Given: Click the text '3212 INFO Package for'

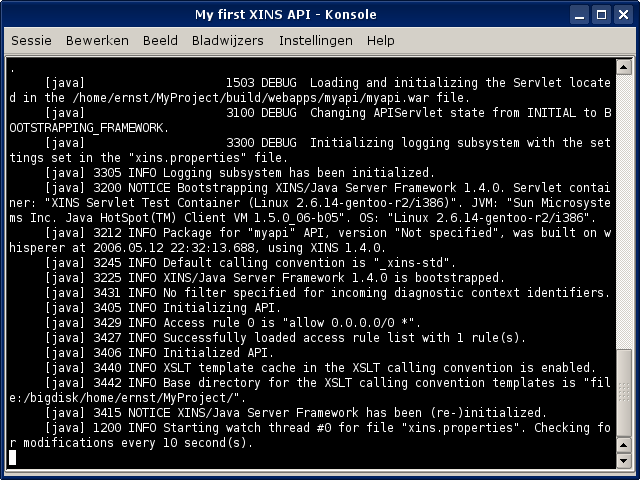Looking at the screenshot, I should pyautogui.click(x=167, y=233).
